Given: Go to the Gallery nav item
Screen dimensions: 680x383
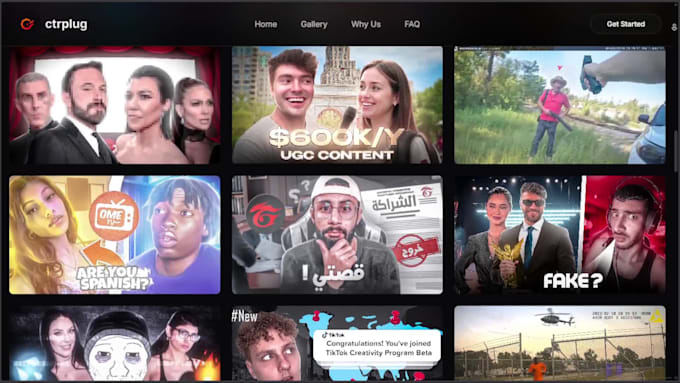Looking at the screenshot, I should coord(314,24).
